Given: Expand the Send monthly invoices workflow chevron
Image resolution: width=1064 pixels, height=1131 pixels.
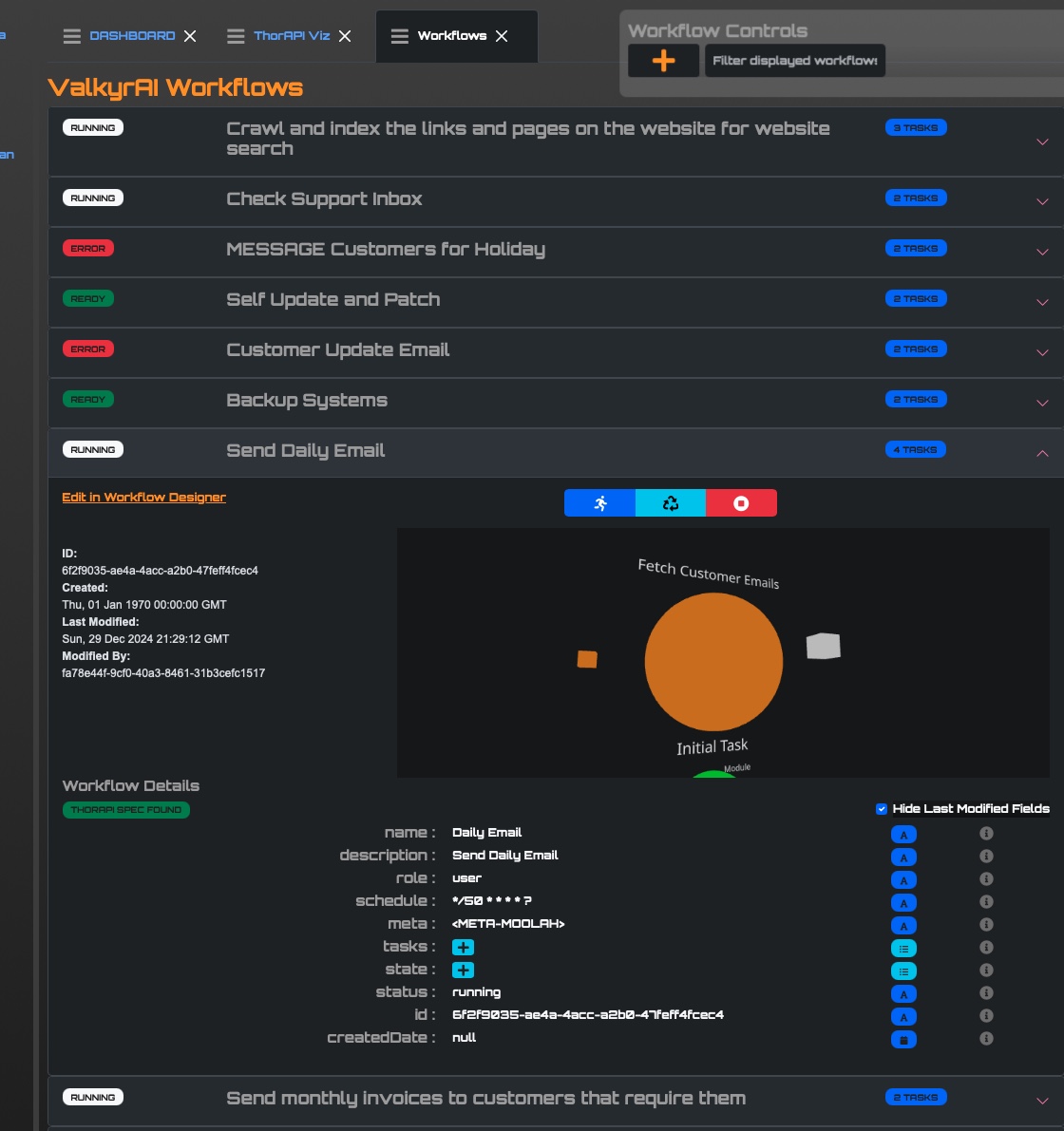Looking at the screenshot, I should (x=1042, y=1101).
